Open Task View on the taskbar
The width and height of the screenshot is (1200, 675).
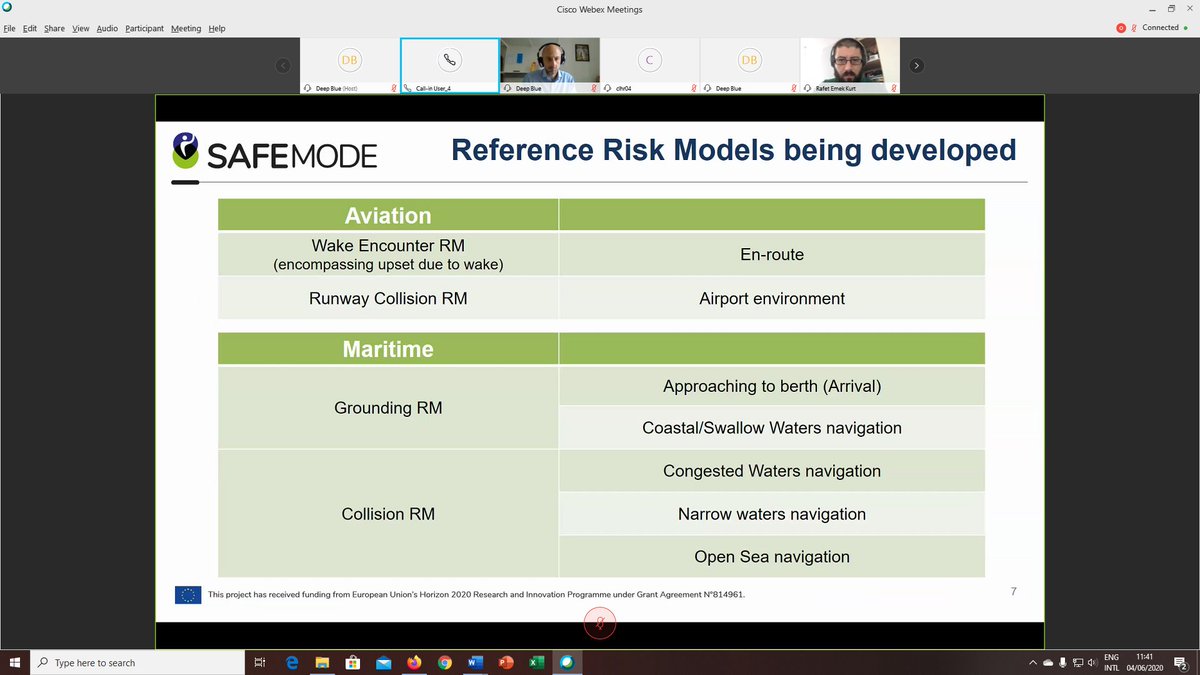pyautogui.click(x=260, y=662)
